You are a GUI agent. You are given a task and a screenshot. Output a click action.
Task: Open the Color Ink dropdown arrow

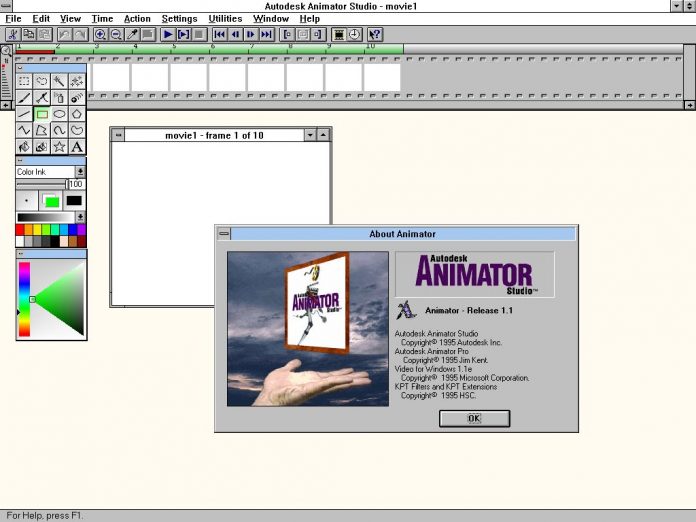click(x=80, y=172)
